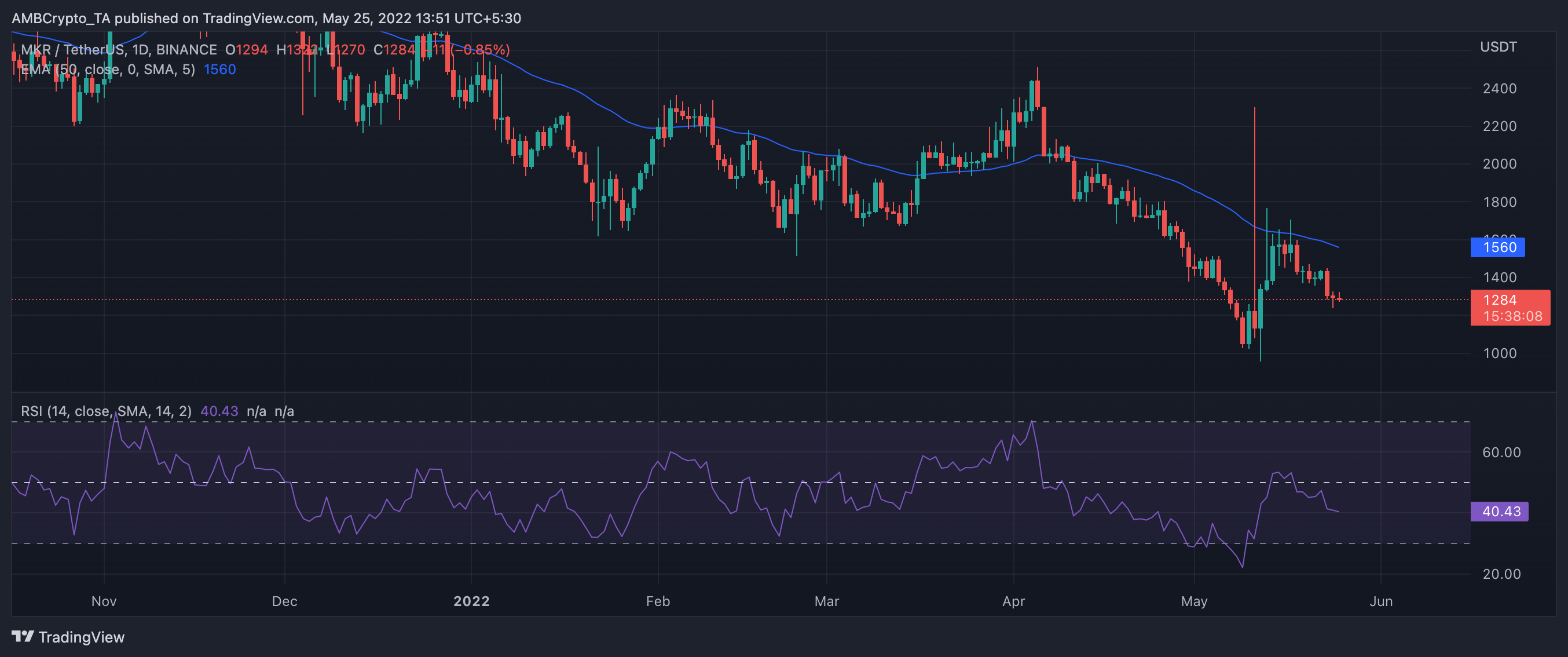Screen dimensions: 1568x657
Task: Click the dotted red price line on the chart
Action: pyautogui.click(x=730, y=299)
